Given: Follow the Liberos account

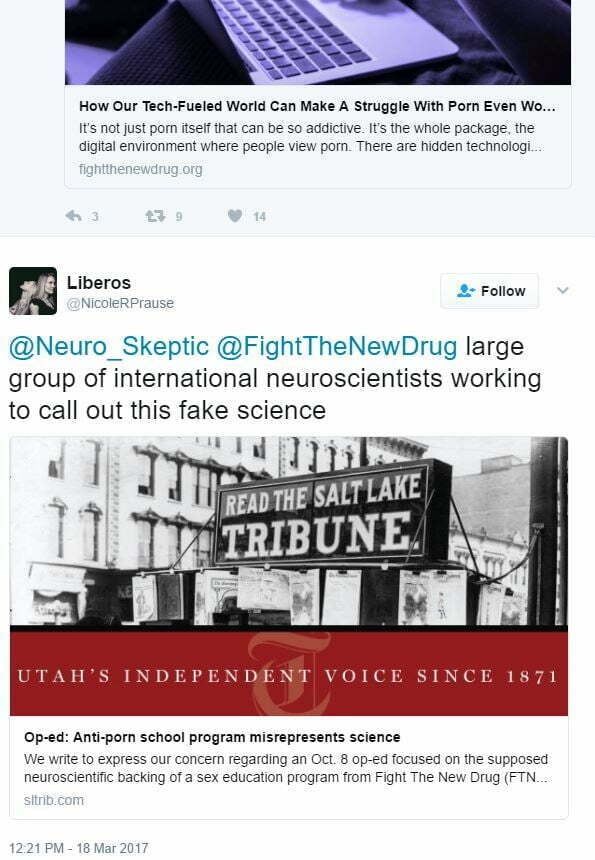Looking at the screenshot, I should point(489,291).
